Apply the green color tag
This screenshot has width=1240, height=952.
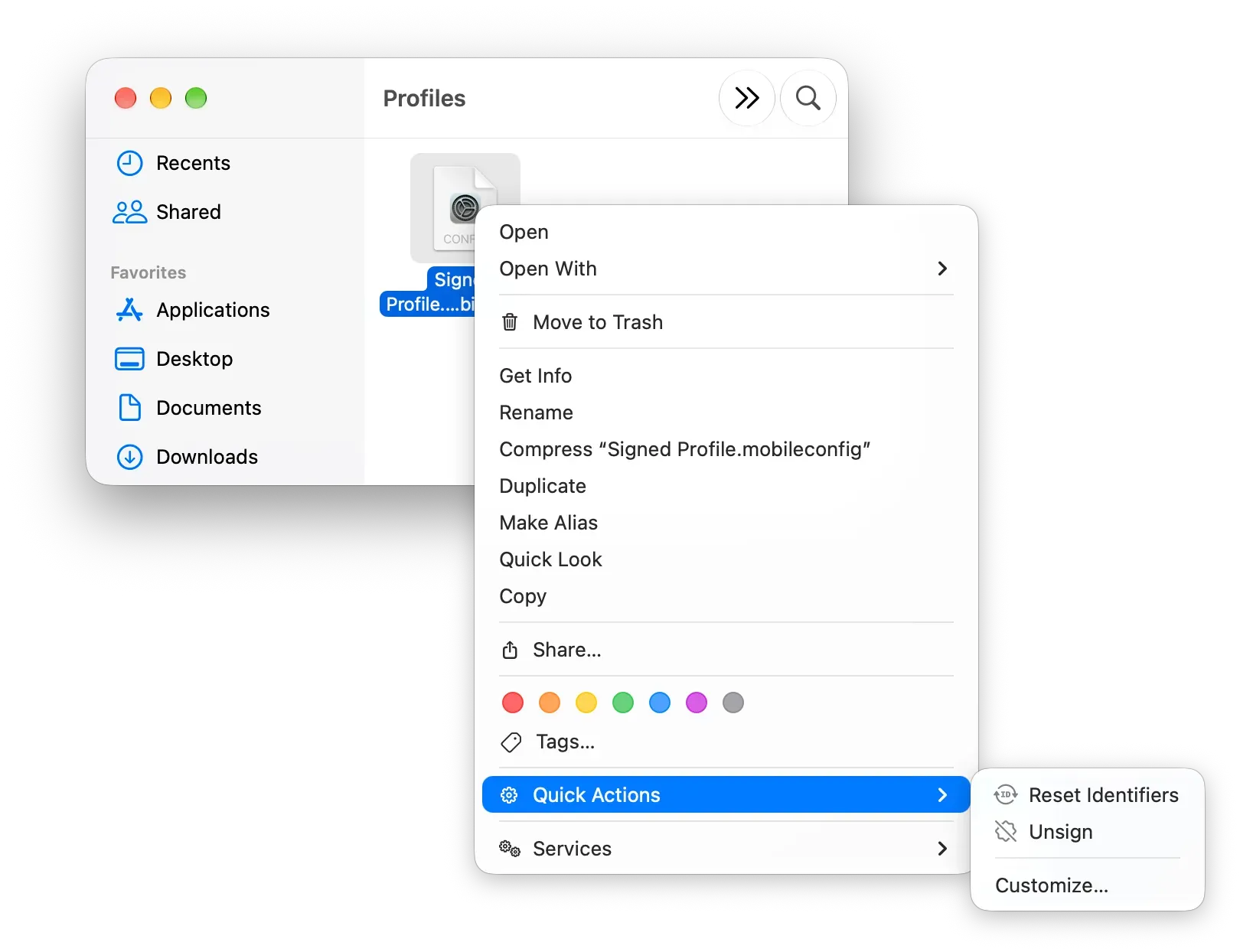point(623,703)
